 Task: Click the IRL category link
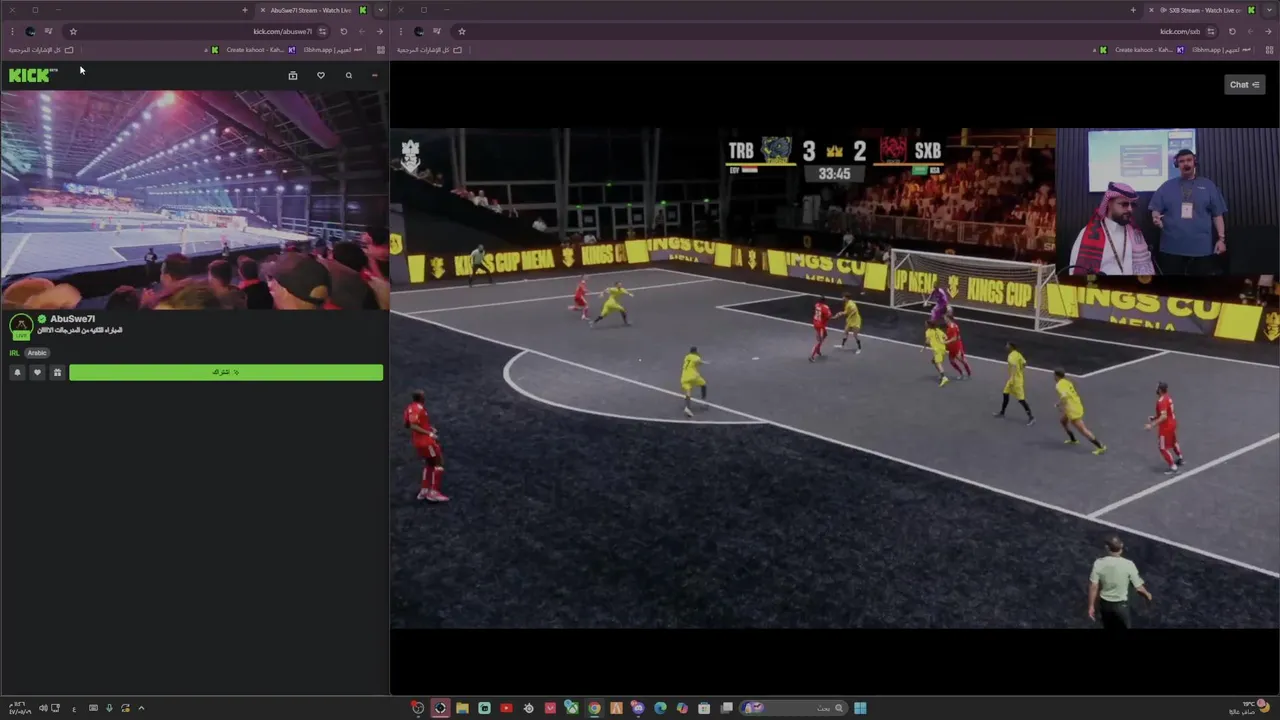(x=14, y=353)
